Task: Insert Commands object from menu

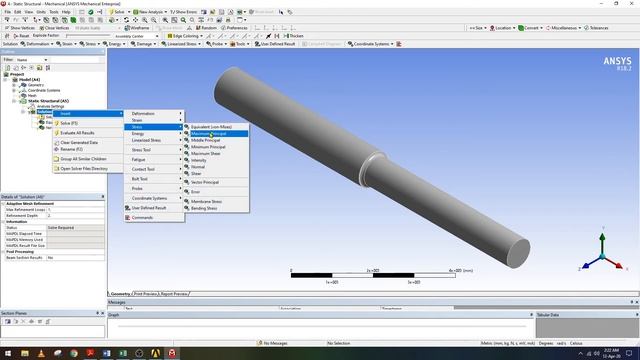Action: click(154, 218)
